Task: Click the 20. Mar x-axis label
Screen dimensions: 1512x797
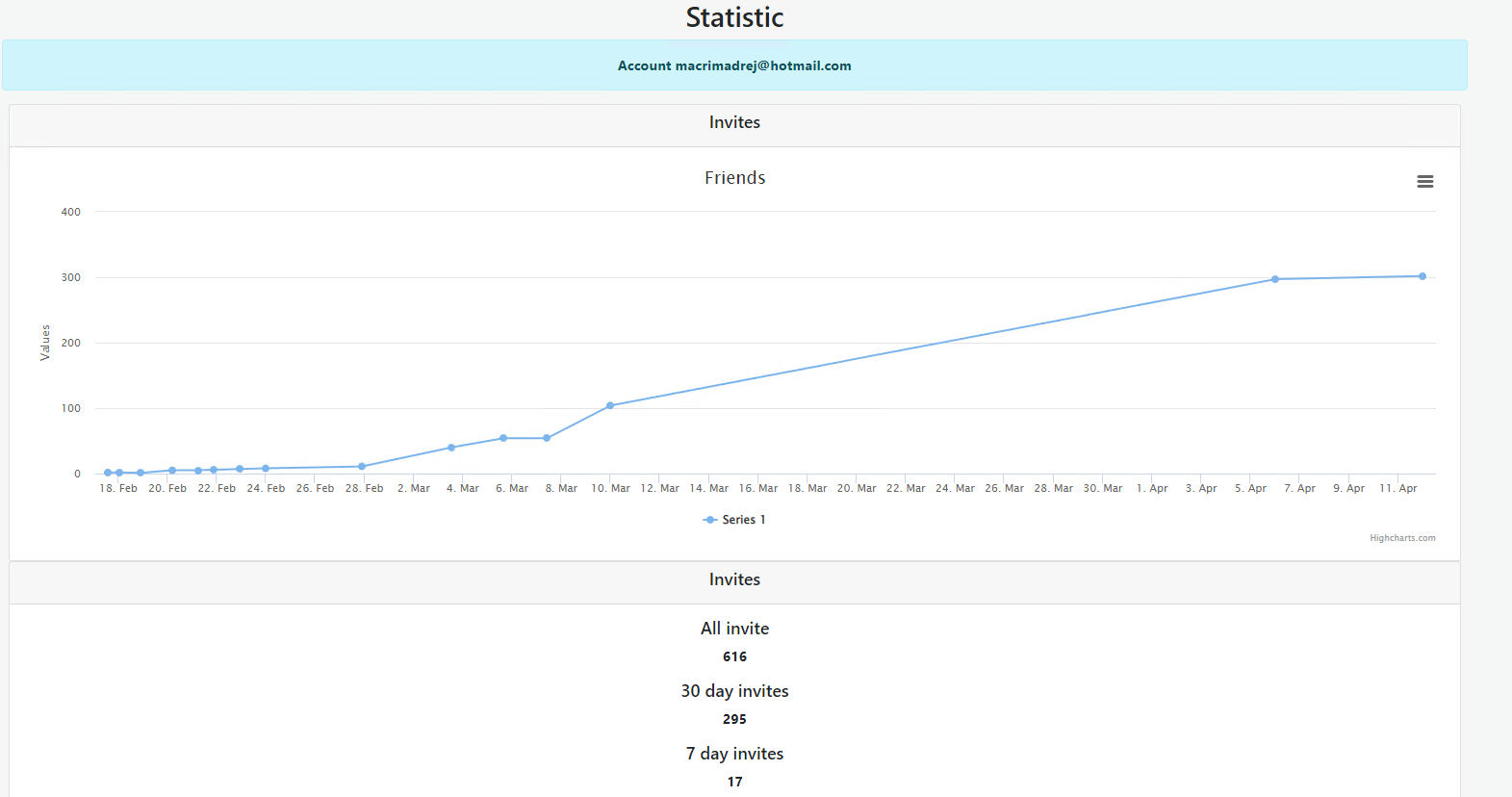Action: (857, 488)
